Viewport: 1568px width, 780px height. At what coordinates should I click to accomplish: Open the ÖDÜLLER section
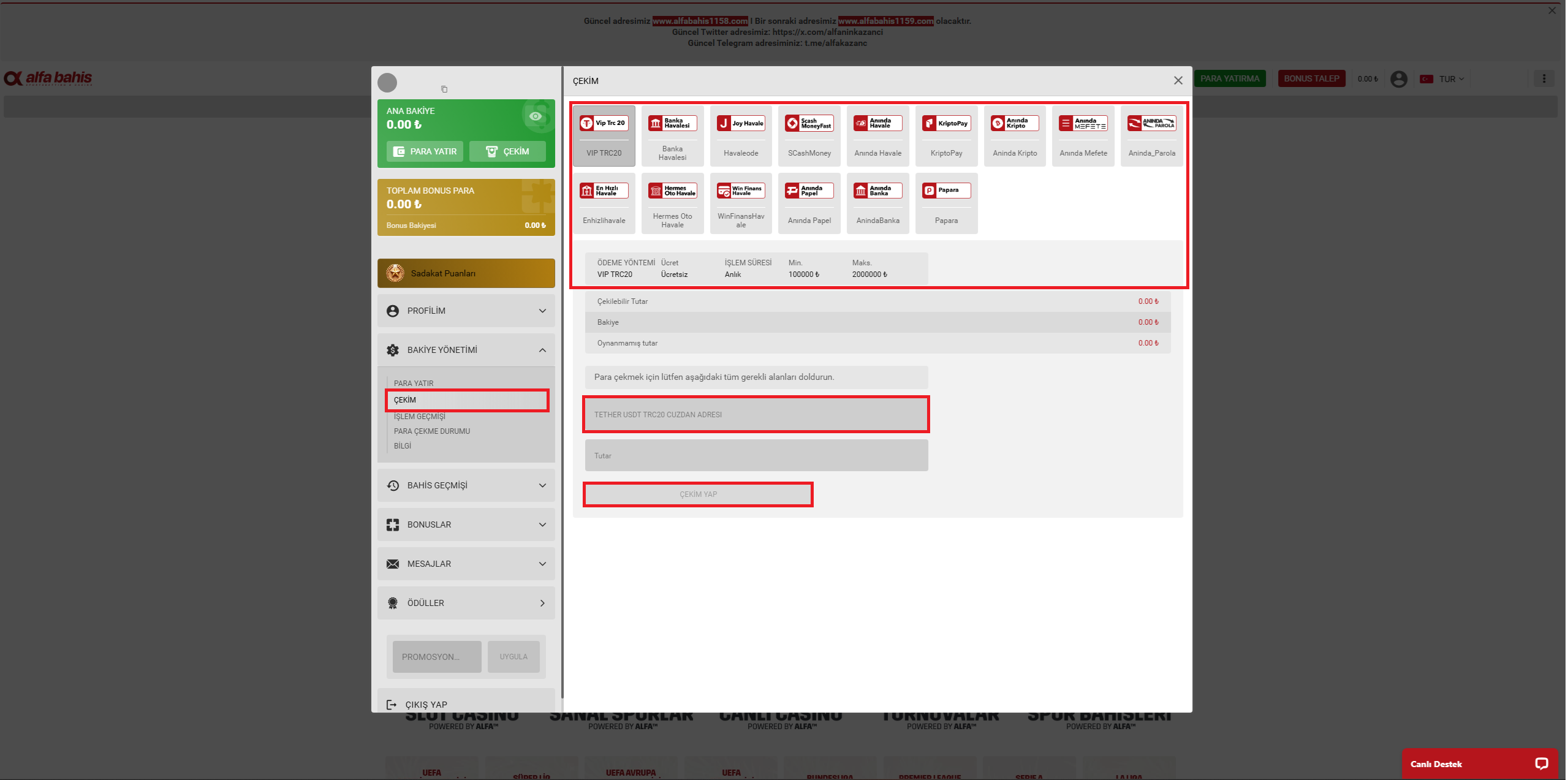pyautogui.click(x=466, y=603)
